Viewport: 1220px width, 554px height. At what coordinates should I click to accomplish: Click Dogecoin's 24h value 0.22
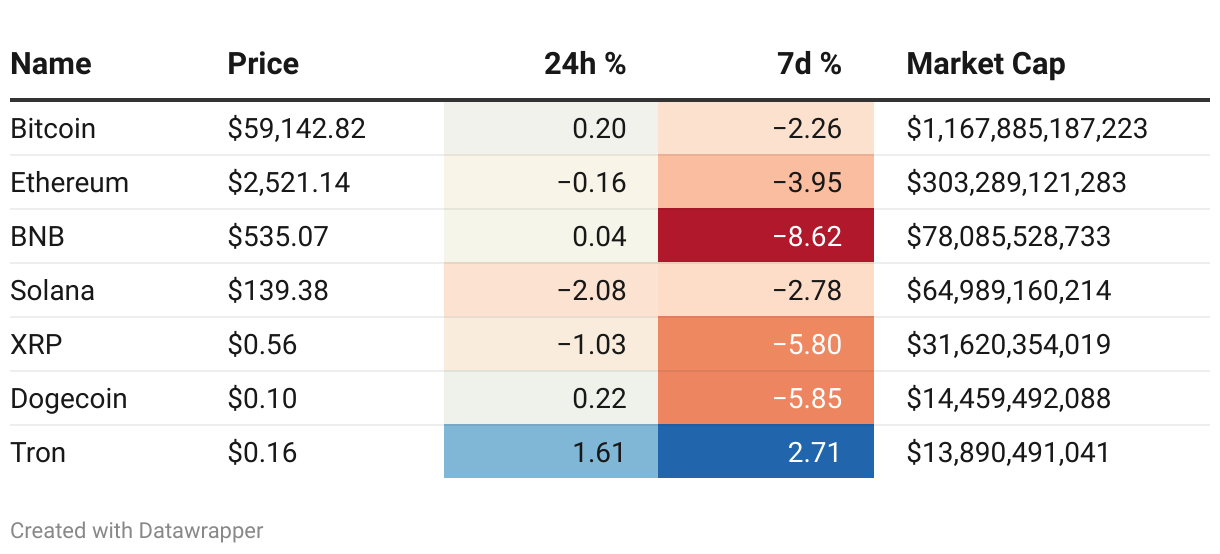tap(602, 398)
